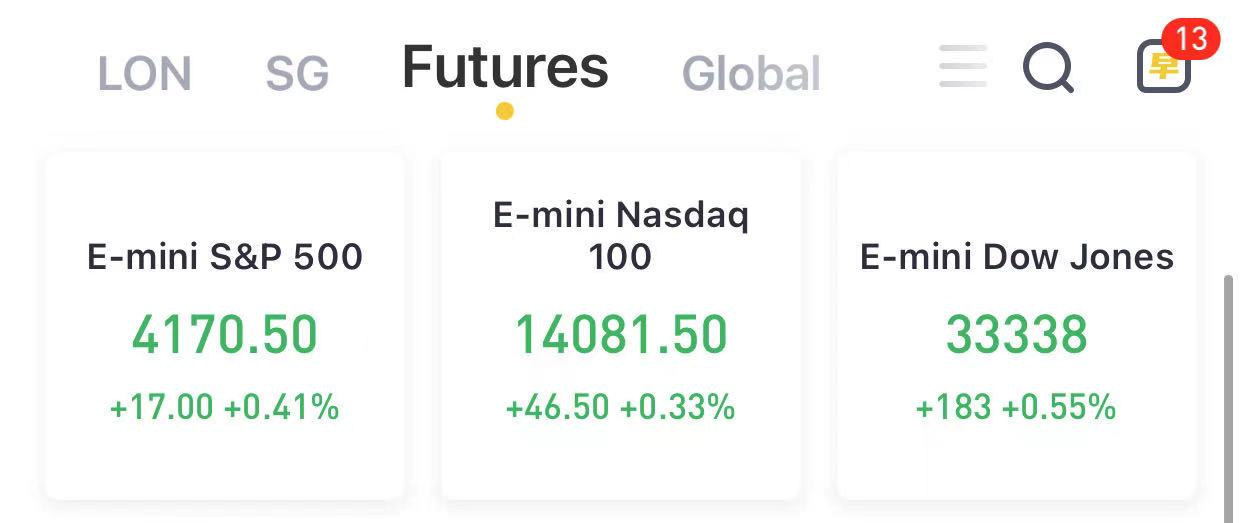1242x523 pixels.
Task: Click the 14081.50 price value
Action: click(621, 335)
